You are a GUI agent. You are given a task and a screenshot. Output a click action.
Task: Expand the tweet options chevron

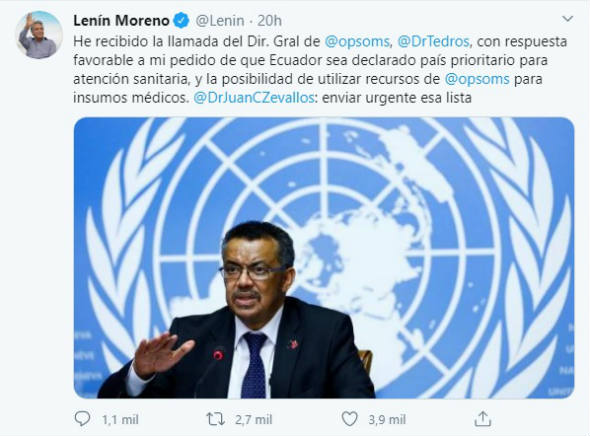click(x=567, y=18)
